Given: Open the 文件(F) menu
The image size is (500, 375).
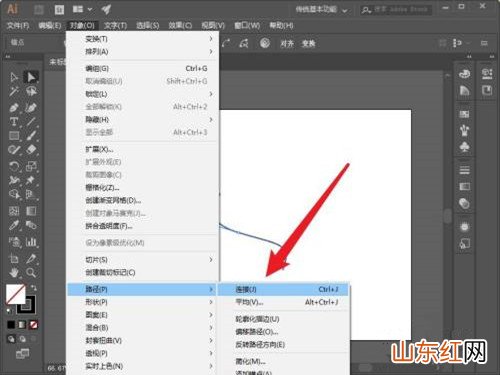Looking at the screenshot, I should coord(18,26).
